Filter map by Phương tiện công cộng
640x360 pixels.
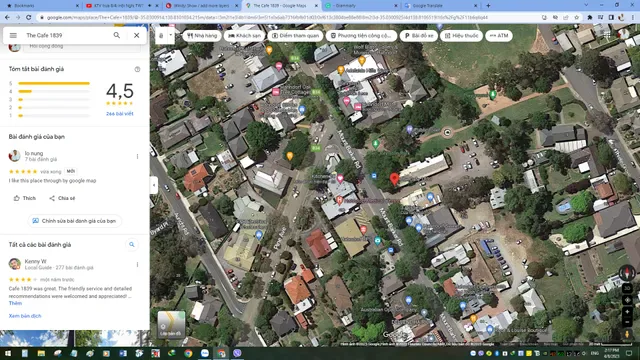pyautogui.click(x=361, y=36)
